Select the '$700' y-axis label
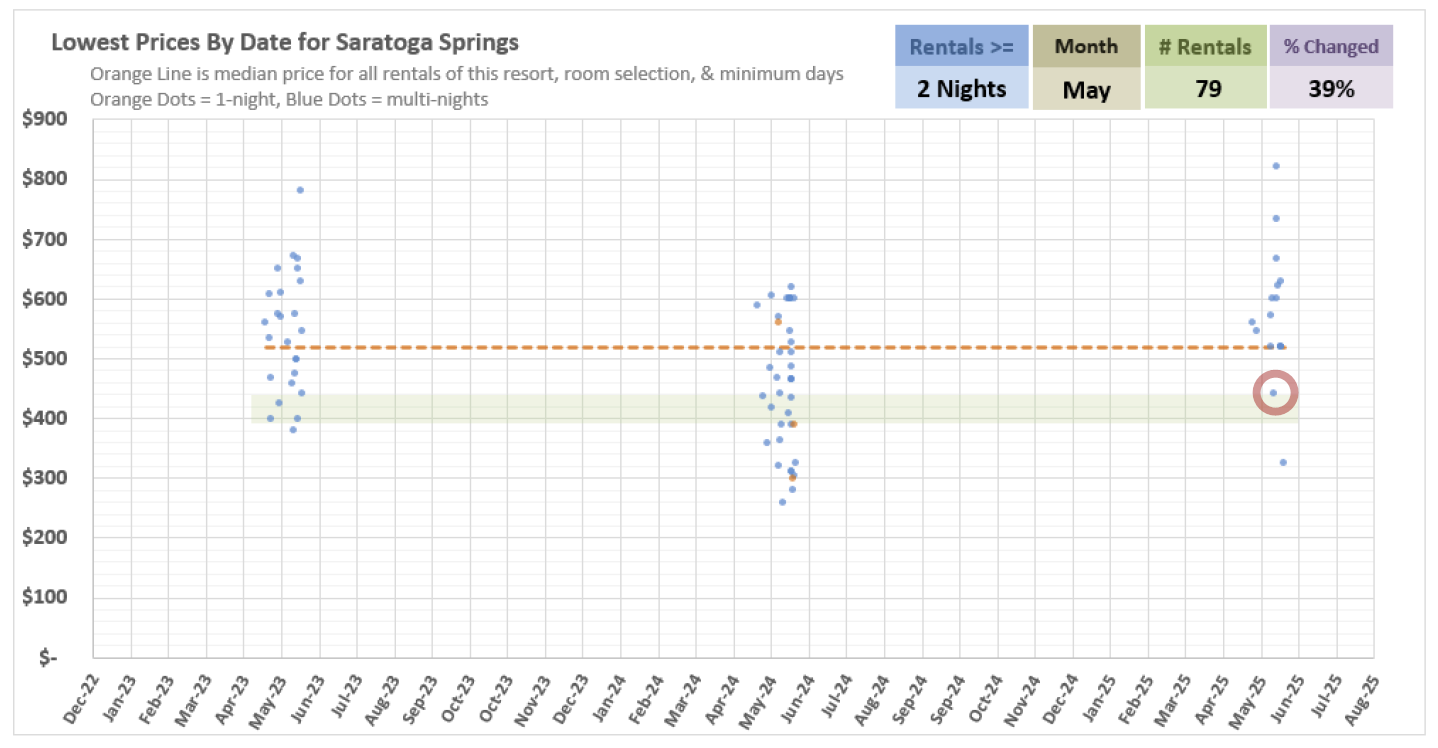The width and height of the screenshot is (1438, 748). tap(45, 239)
